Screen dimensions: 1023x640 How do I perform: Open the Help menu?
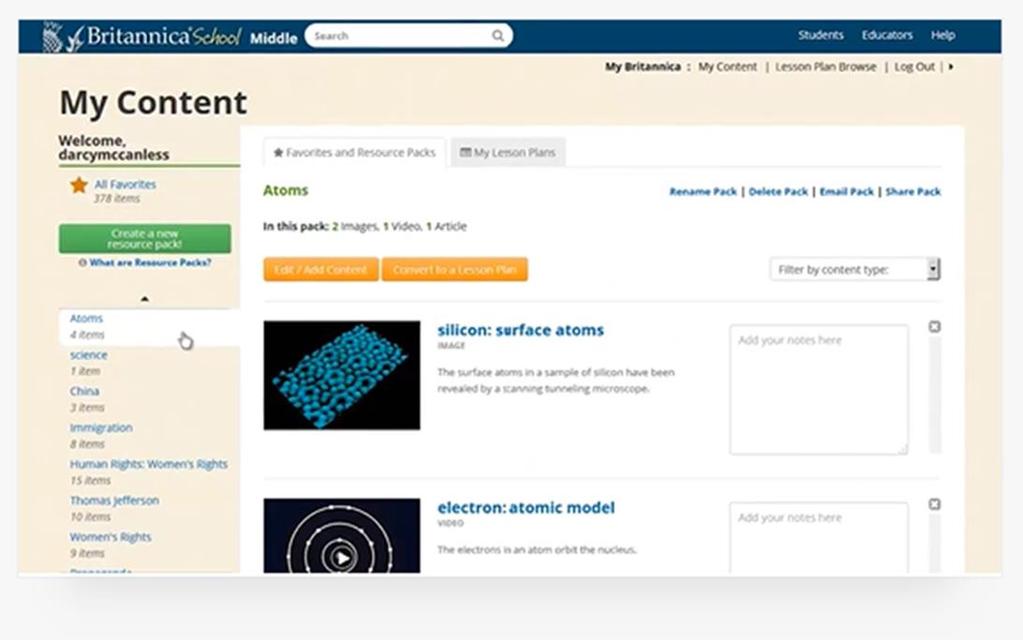click(x=943, y=35)
